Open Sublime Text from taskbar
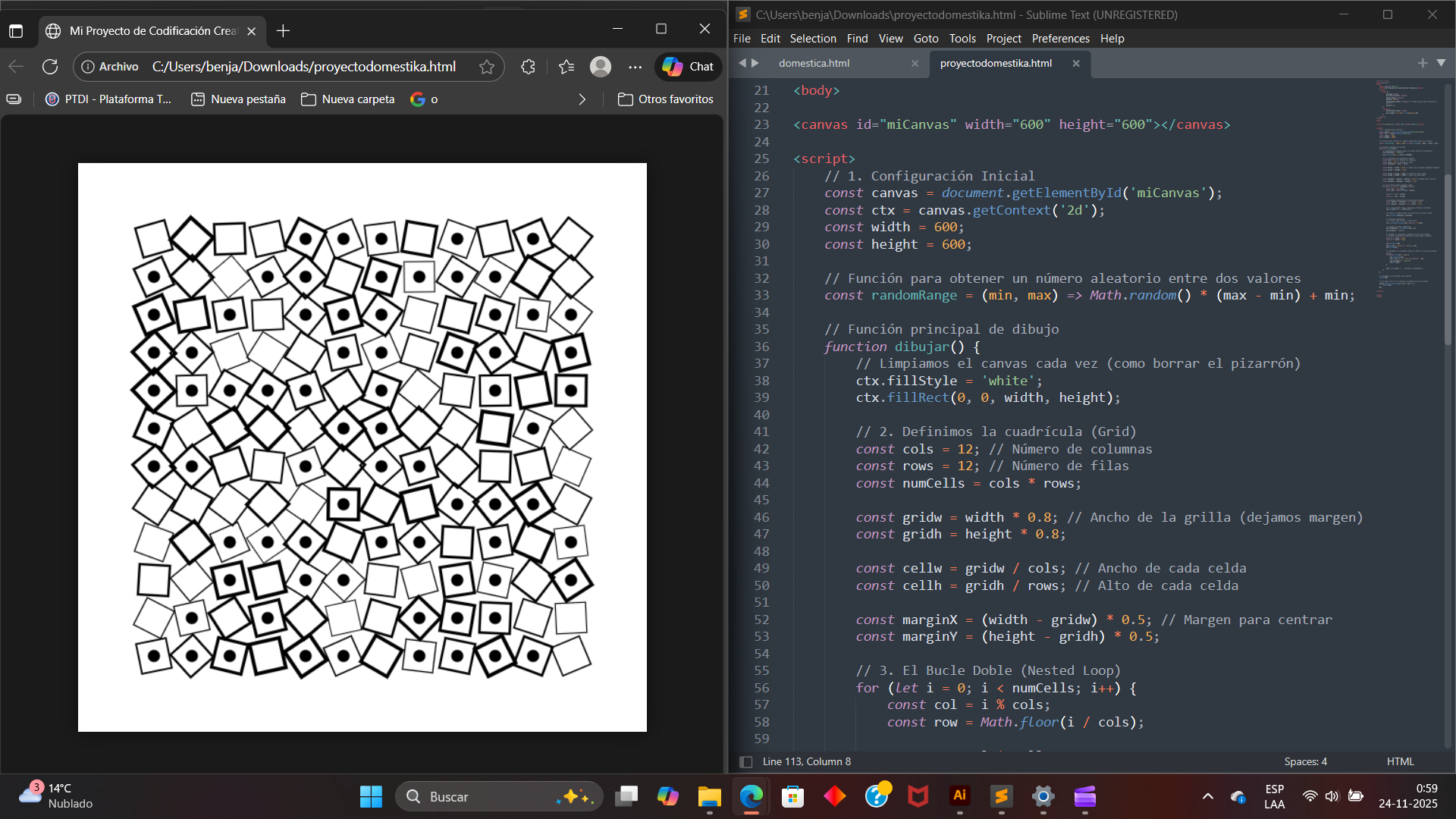 (1001, 796)
